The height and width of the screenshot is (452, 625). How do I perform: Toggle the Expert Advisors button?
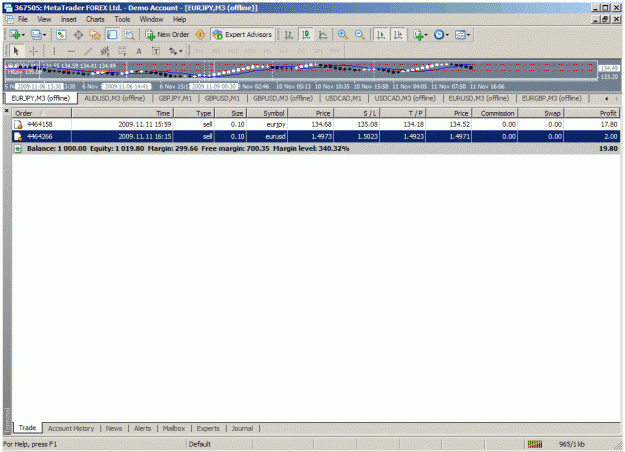pos(242,35)
